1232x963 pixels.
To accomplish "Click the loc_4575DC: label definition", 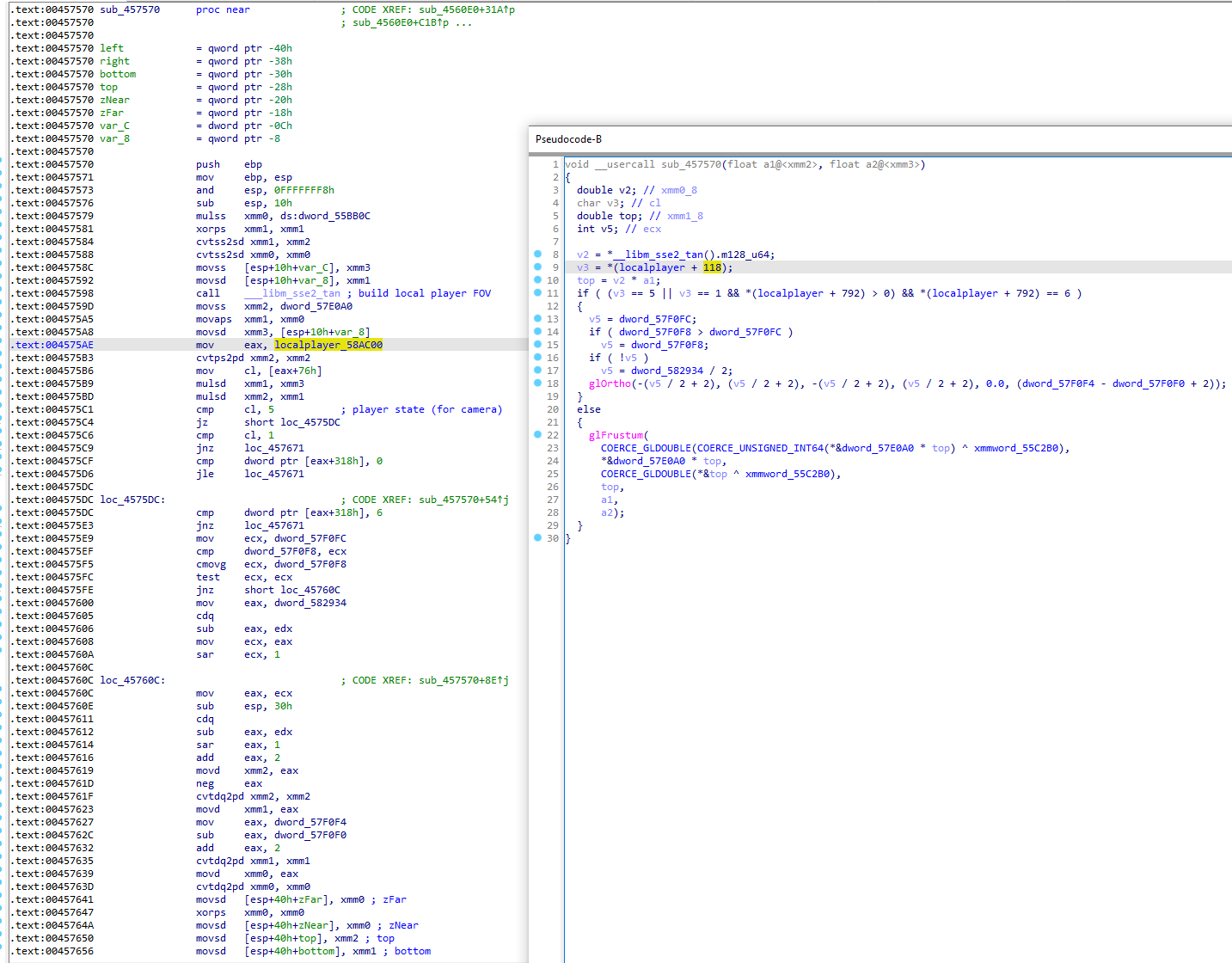I will (x=132, y=500).
